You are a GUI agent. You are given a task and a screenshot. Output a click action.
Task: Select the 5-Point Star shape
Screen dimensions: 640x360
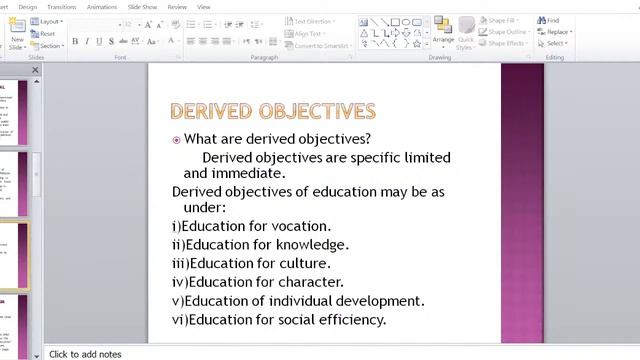click(x=417, y=44)
